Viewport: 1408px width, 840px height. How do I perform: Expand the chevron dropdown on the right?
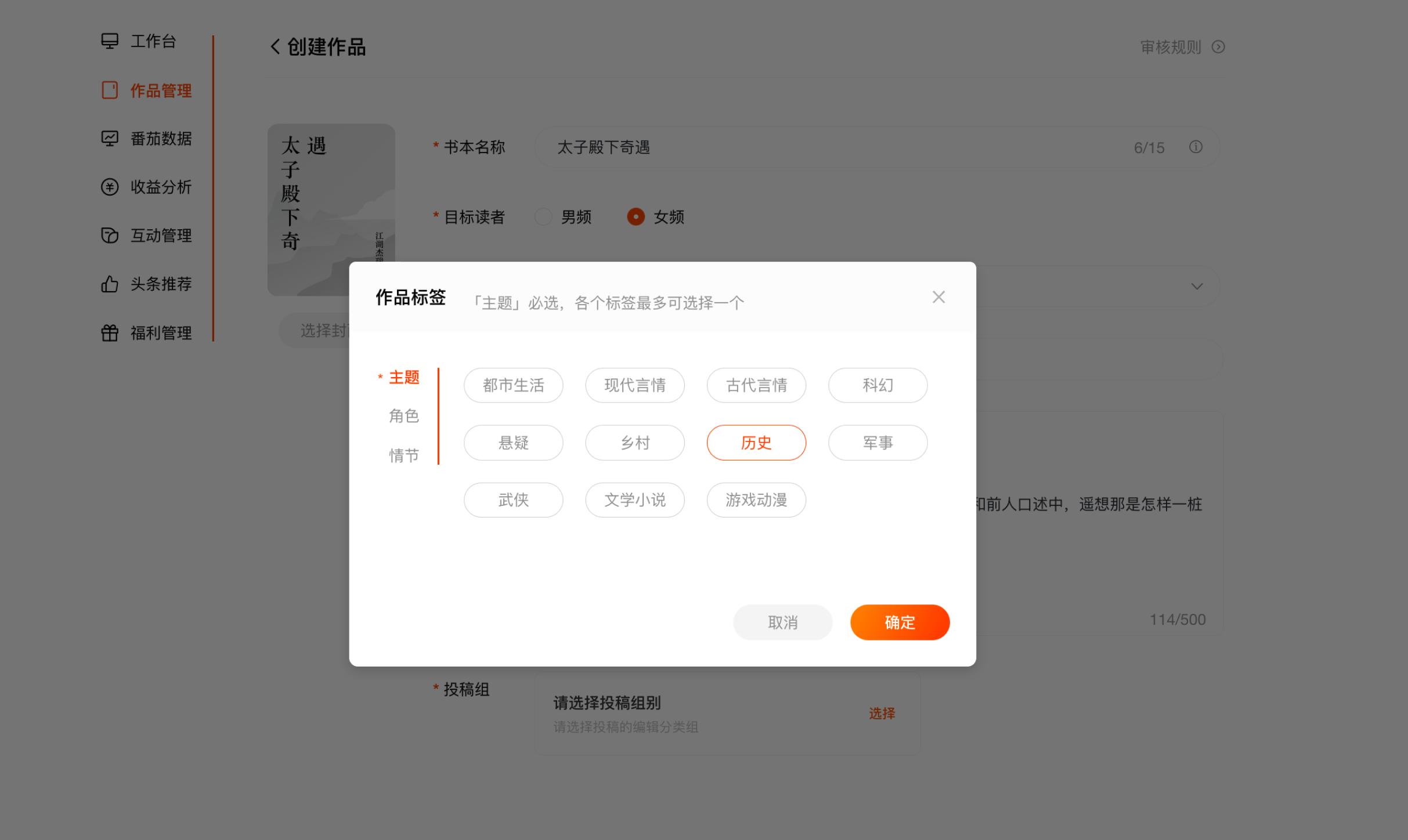1196,286
